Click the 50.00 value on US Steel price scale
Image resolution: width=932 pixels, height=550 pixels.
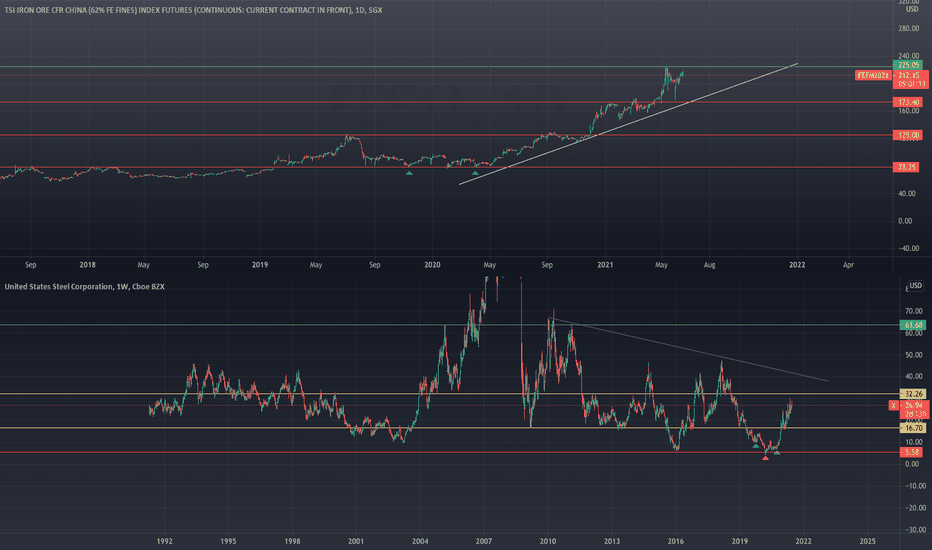(x=914, y=356)
